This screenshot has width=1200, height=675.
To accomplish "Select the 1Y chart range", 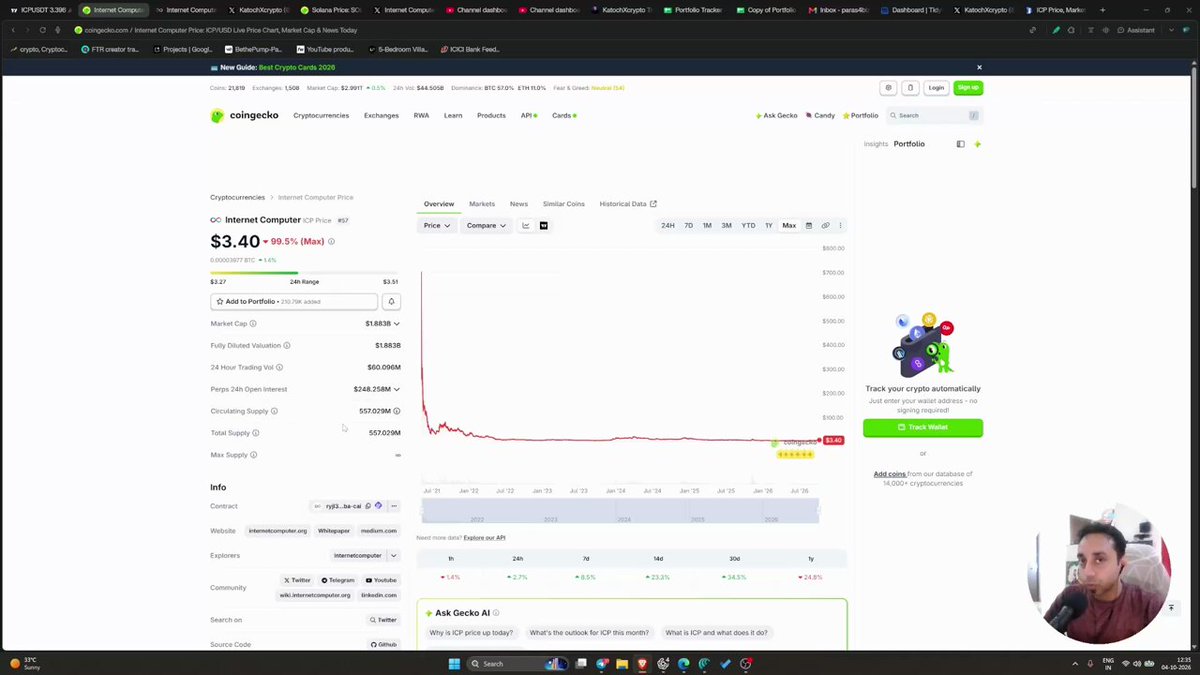I will (769, 225).
